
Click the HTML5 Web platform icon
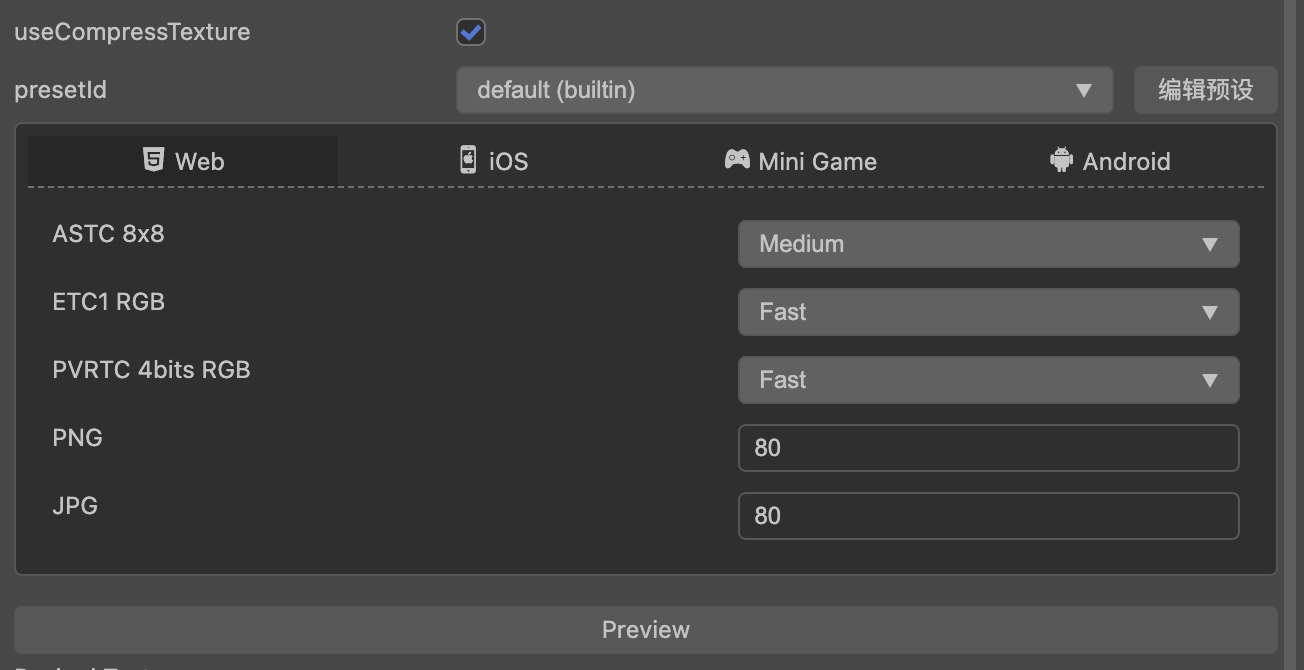pos(153,160)
